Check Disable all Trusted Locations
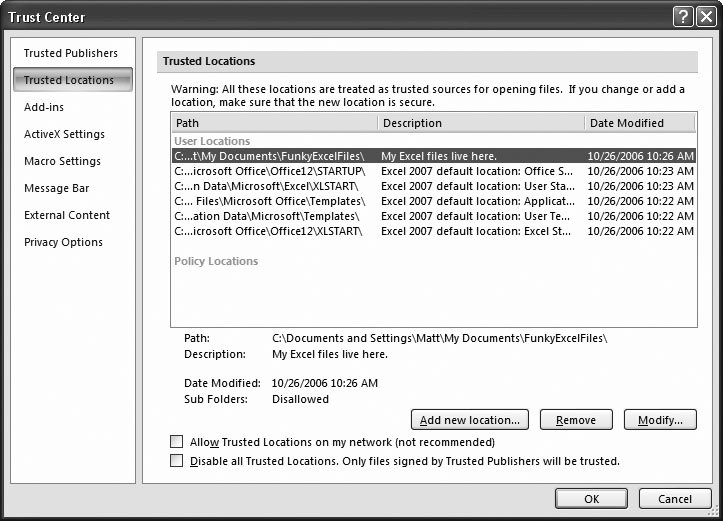 (177, 461)
